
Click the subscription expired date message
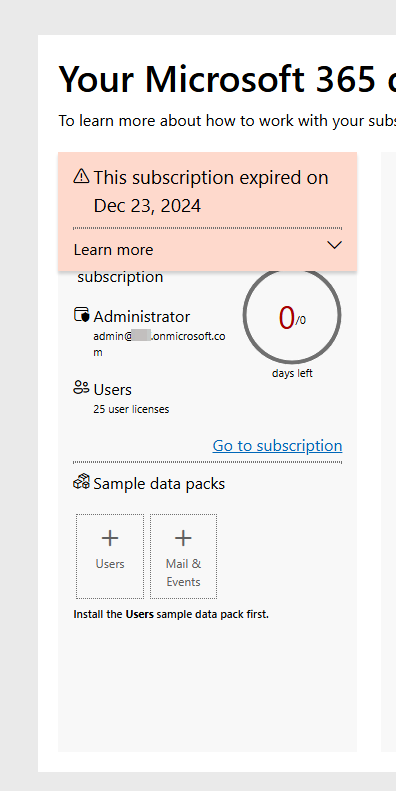211,192
